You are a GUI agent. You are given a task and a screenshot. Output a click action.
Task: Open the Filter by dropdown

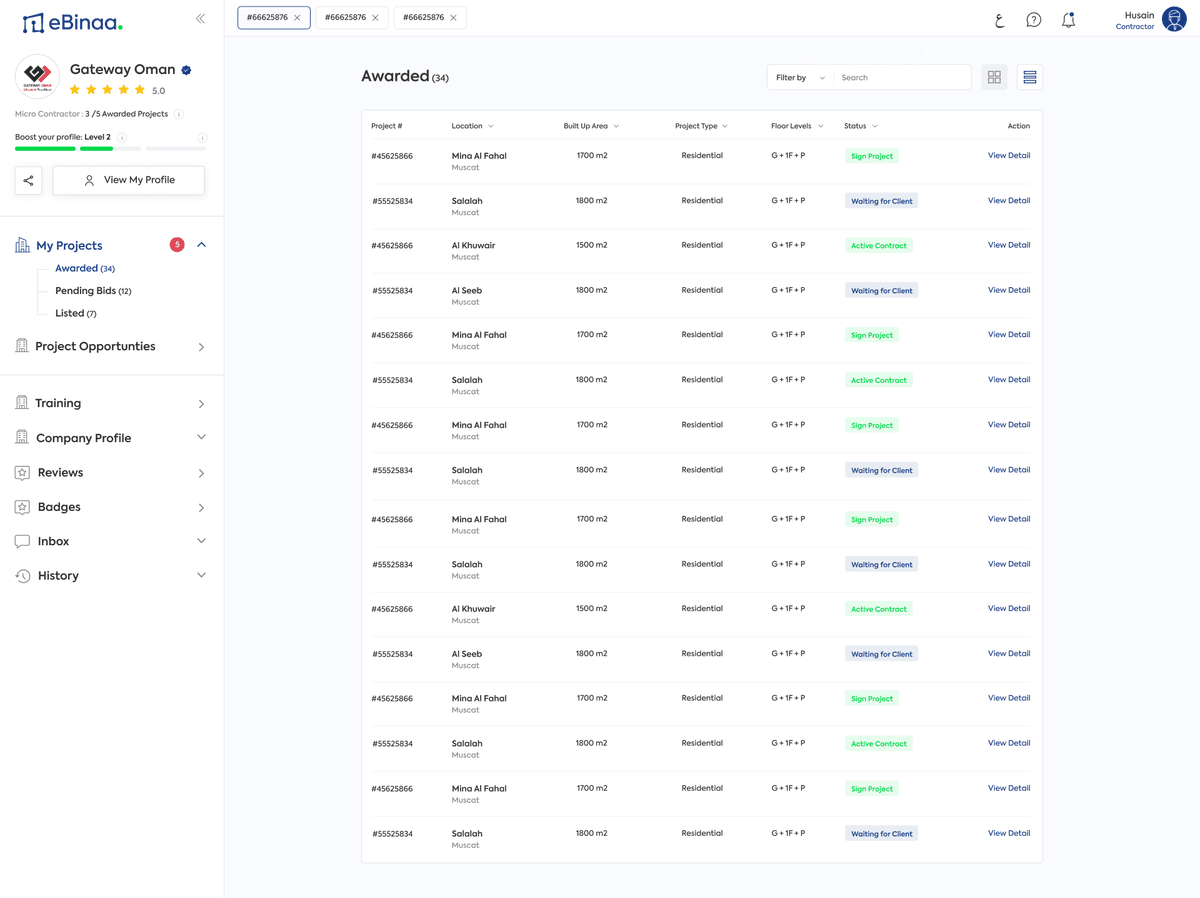(x=800, y=77)
